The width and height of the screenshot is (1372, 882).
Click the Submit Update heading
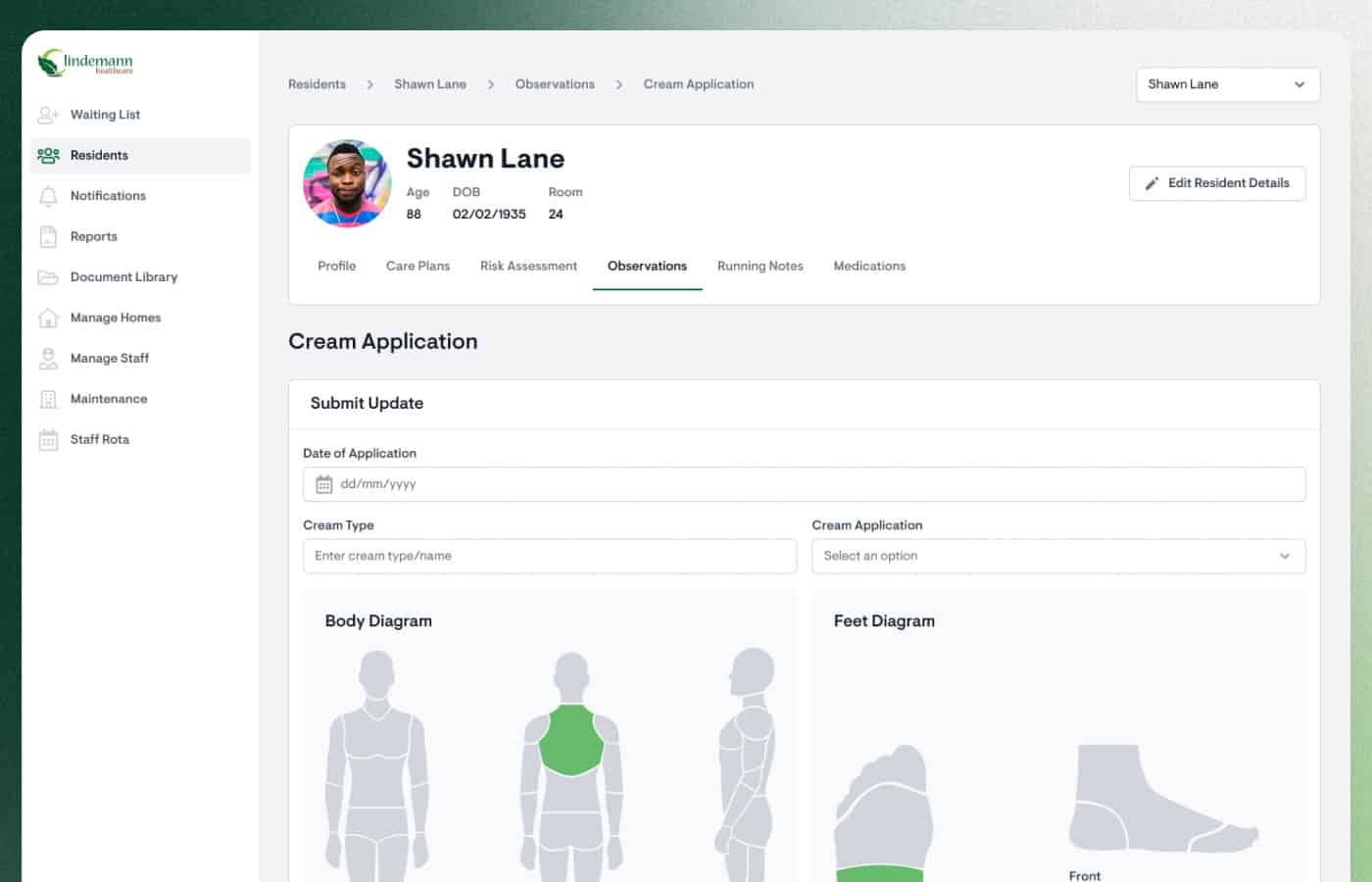point(367,403)
